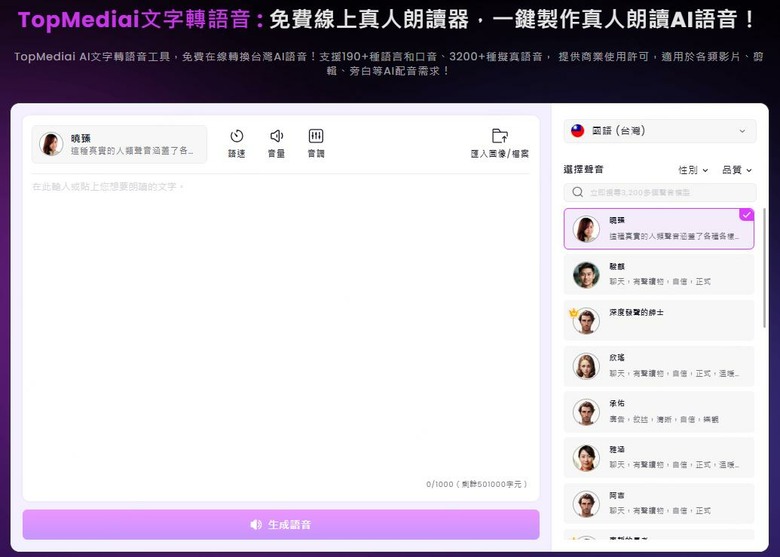The height and width of the screenshot is (557, 780).
Task: Click the TopMediai文字轉語音 page heading
Action: click(x=386, y=20)
